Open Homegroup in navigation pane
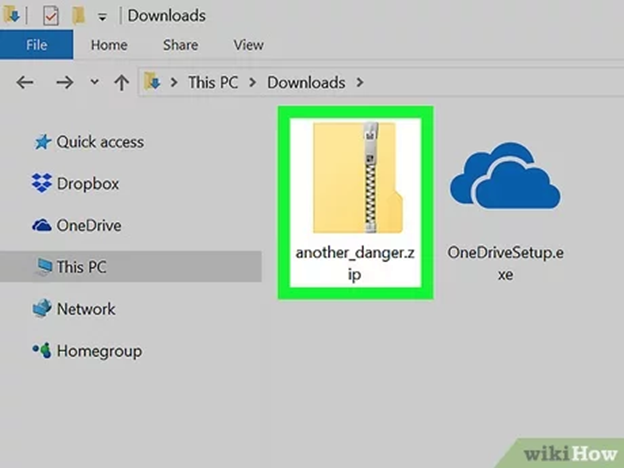 point(99,351)
